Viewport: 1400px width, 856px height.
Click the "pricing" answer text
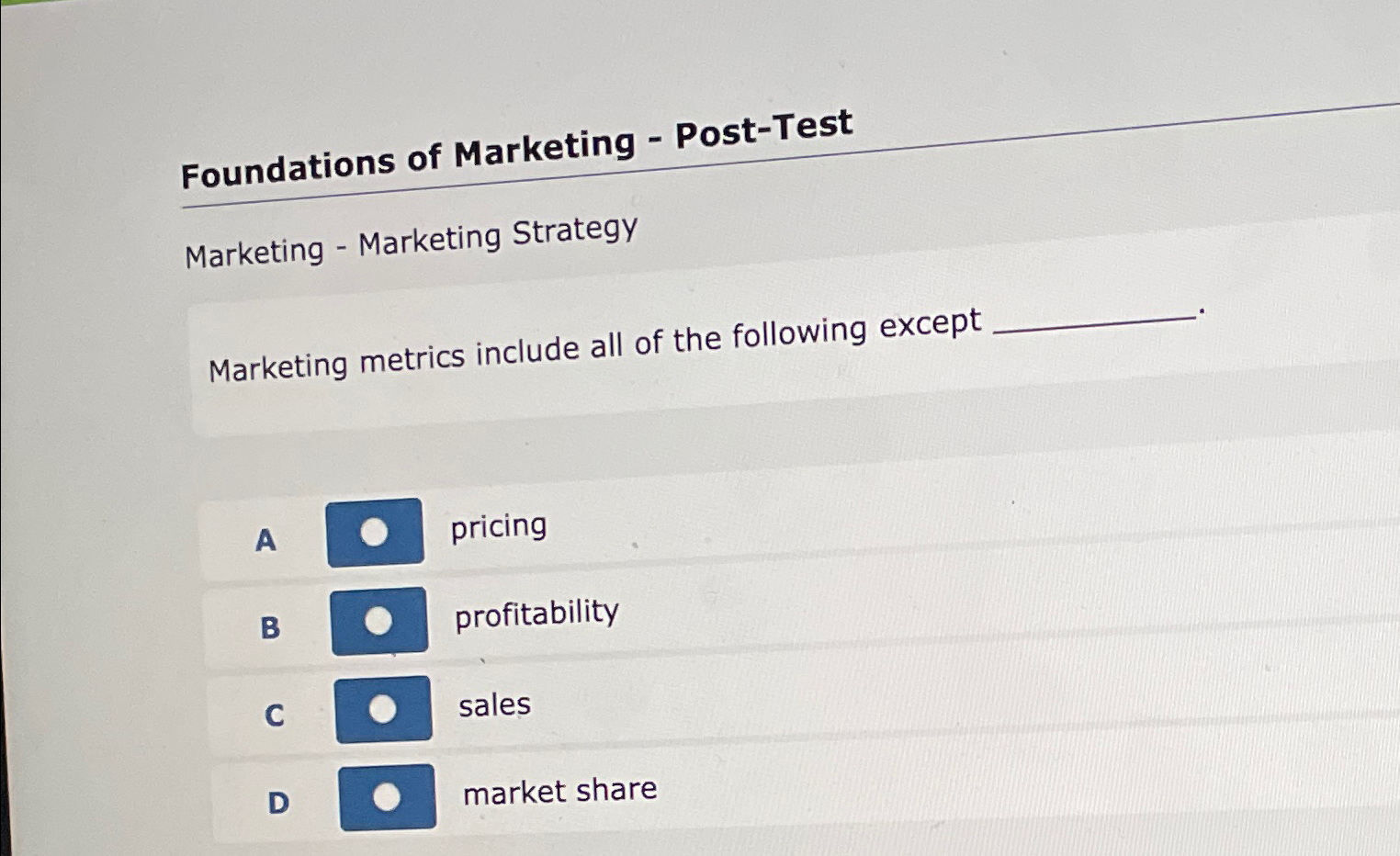[x=498, y=527]
